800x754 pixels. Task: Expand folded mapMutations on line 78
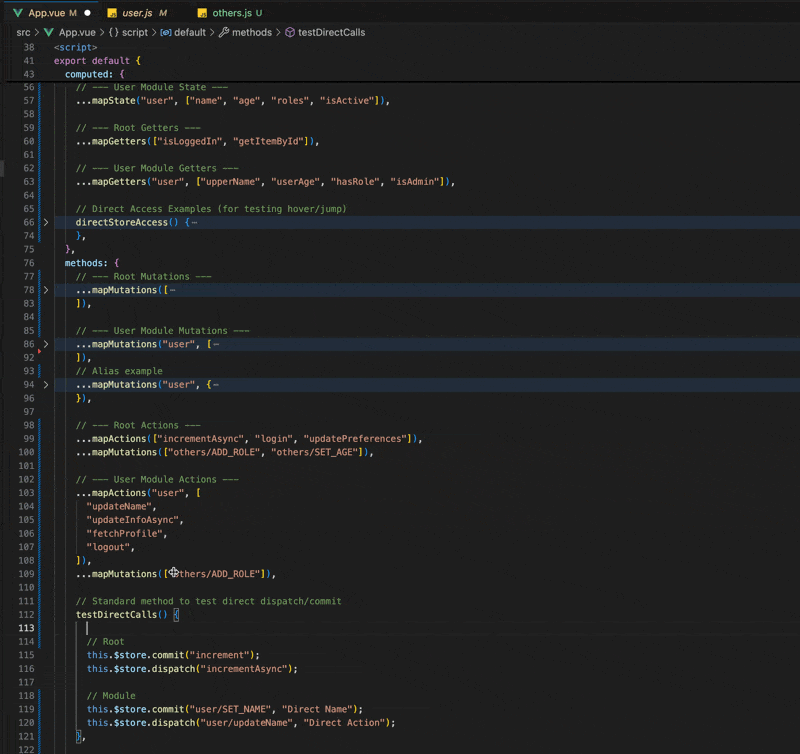click(46, 290)
